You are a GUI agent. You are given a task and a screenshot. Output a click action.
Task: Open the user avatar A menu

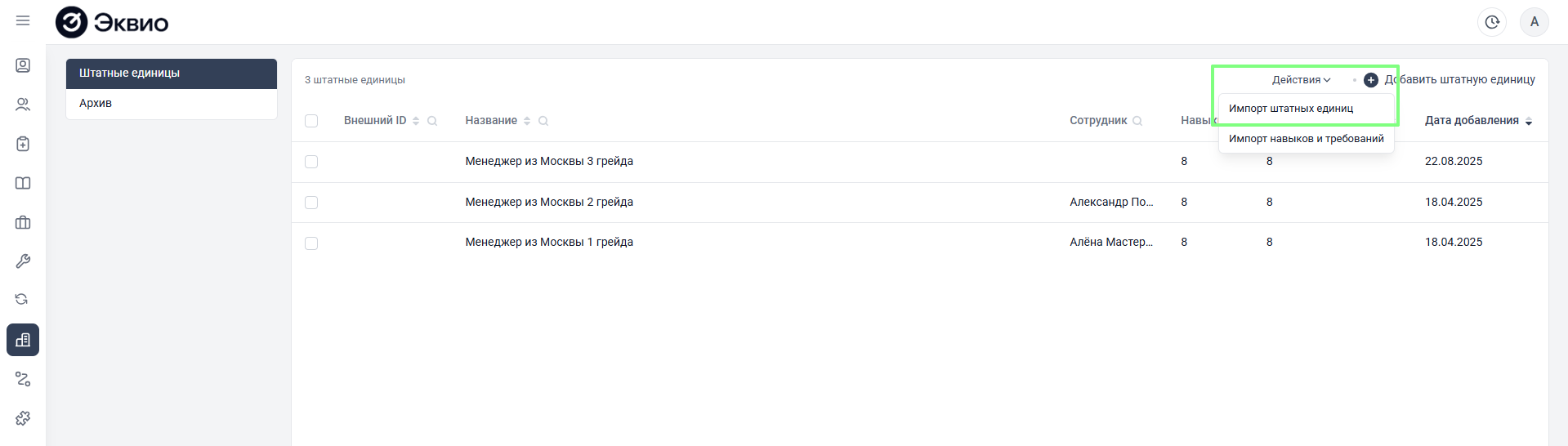click(x=1534, y=22)
